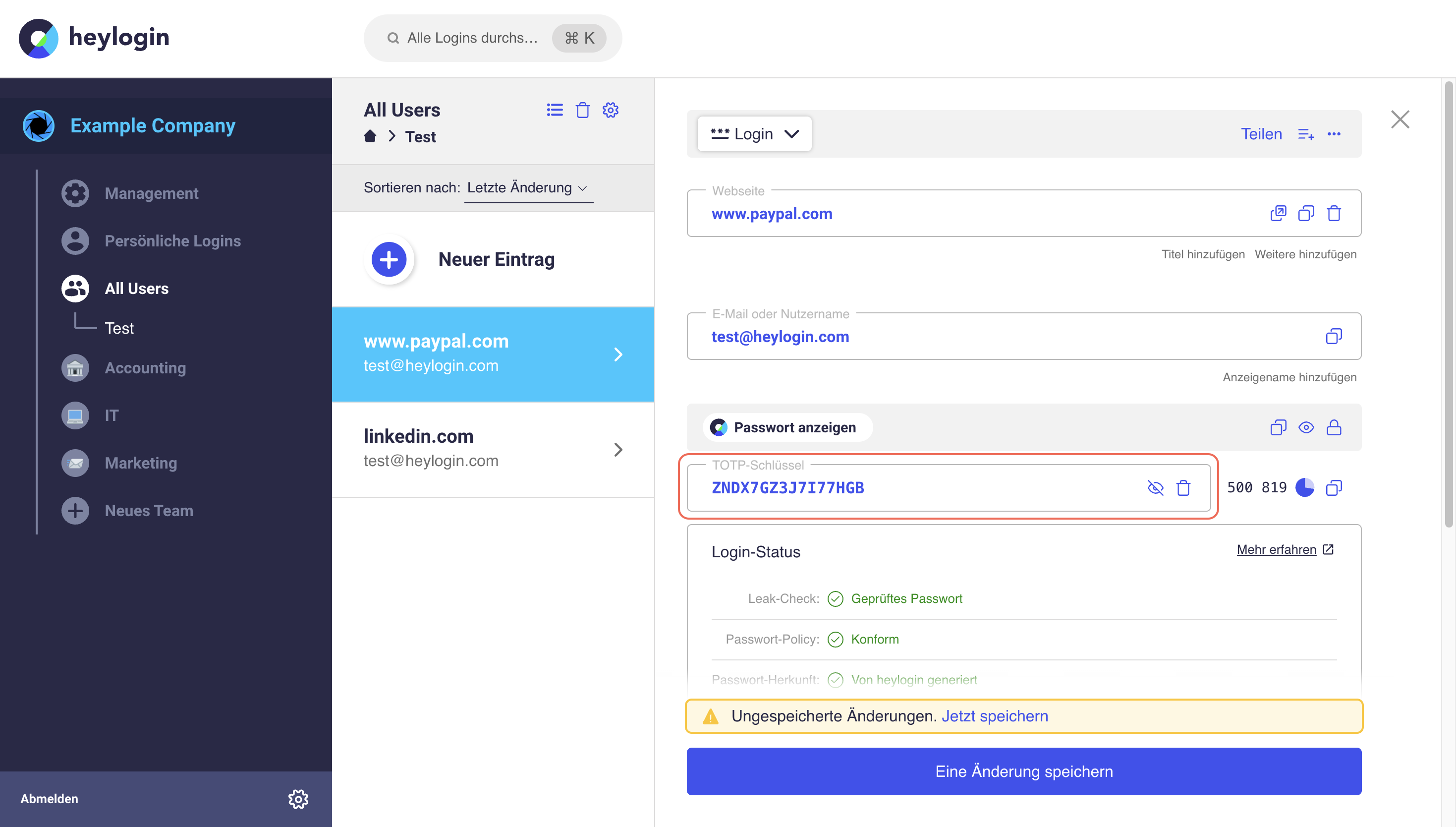Click the list view icon in All Users

click(x=555, y=110)
